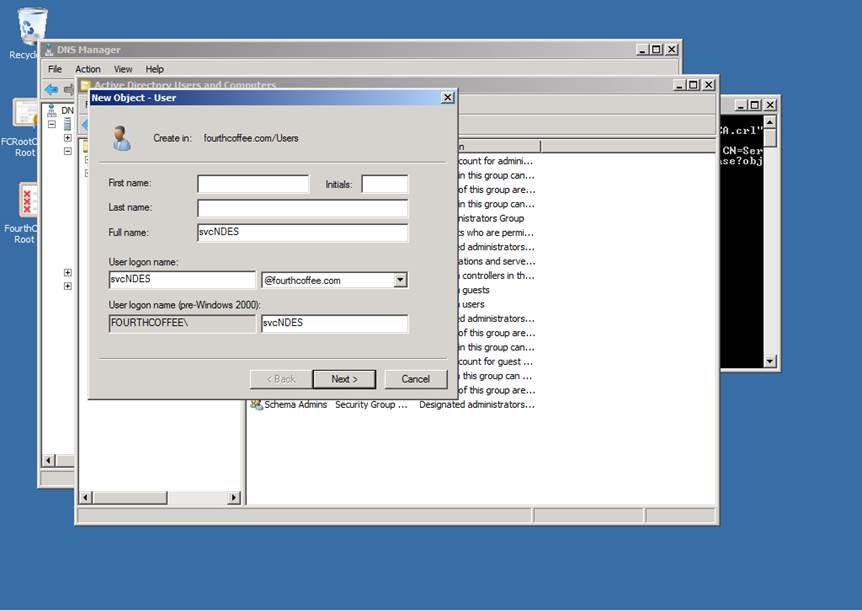Open the Action menu in DNS Manager
The image size is (862, 611).
(x=88, y=69)
